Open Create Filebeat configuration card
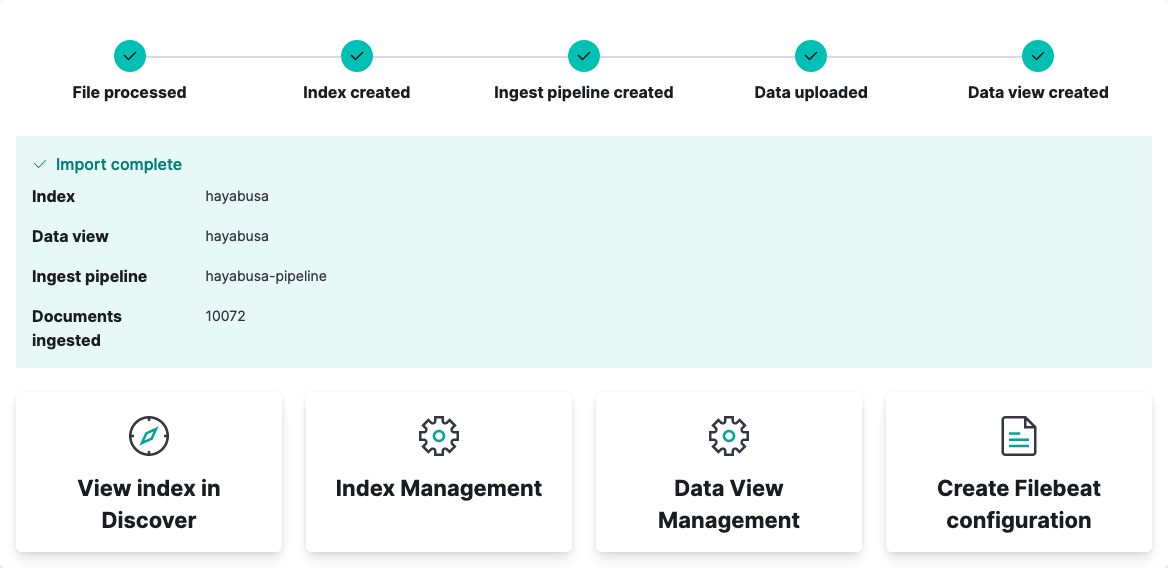 pos(1018,472)
